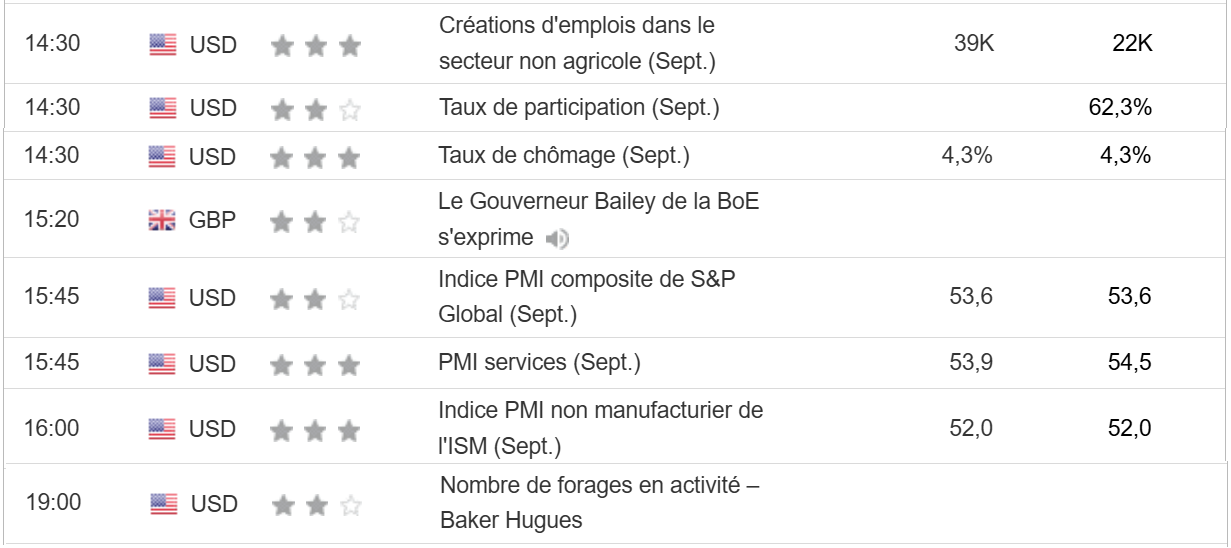Open Le Gouverneur Bailey de la BoE s'exprime
This screenshot has height=548, width=1231.
pos(598,219)
